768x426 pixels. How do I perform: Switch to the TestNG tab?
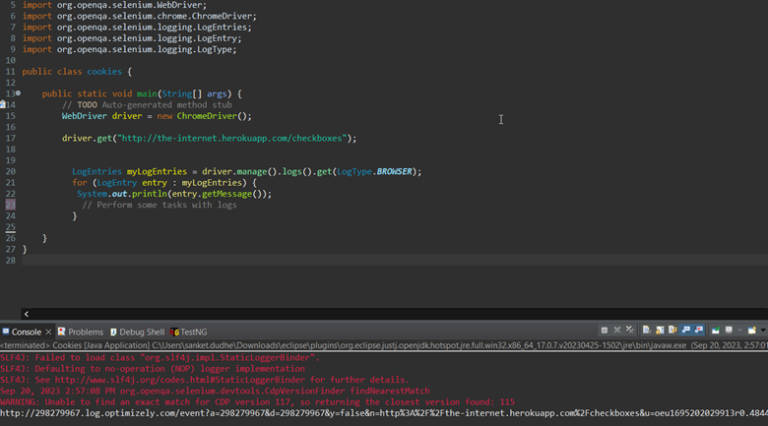(190, 331)
